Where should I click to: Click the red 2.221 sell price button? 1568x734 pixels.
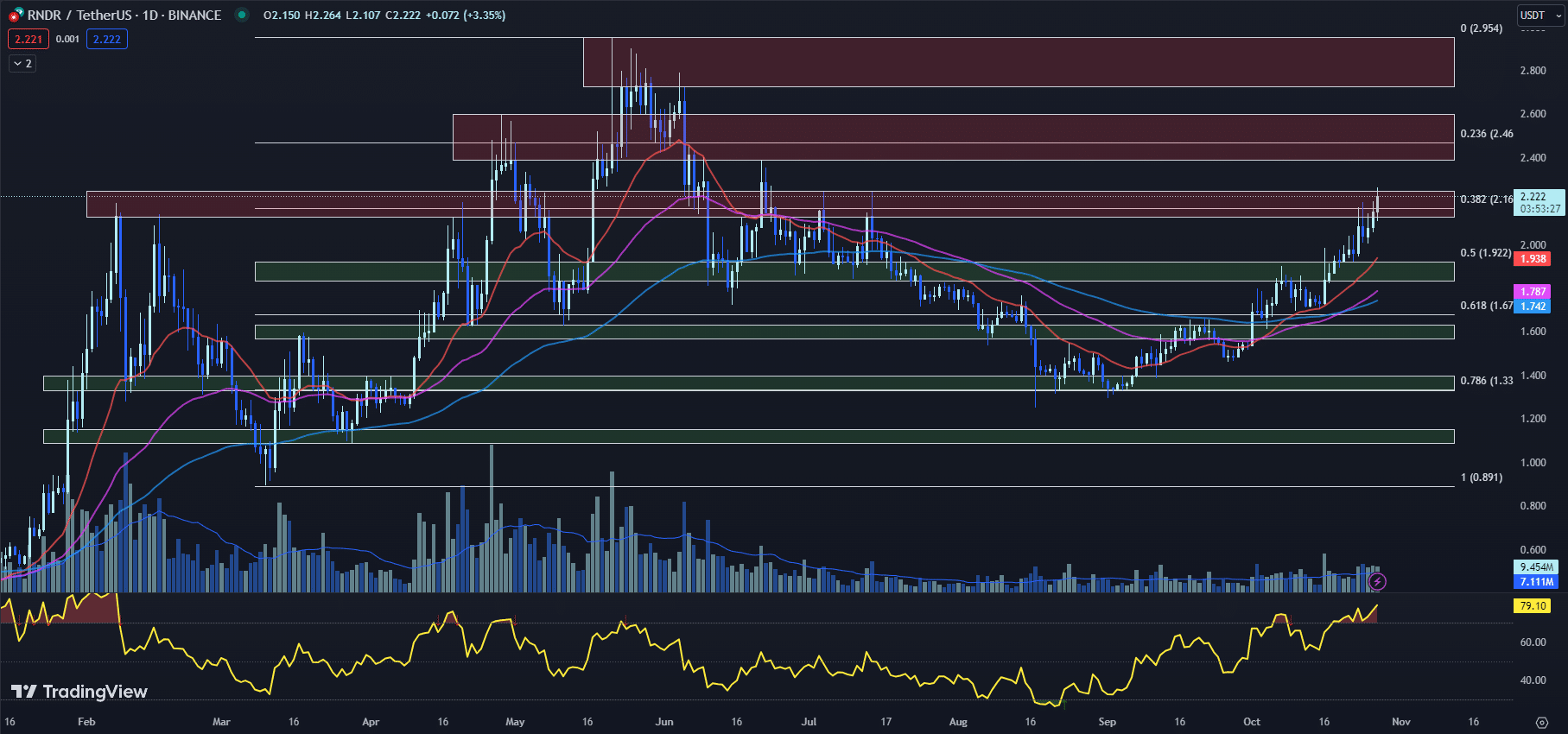tap(29, 39)
